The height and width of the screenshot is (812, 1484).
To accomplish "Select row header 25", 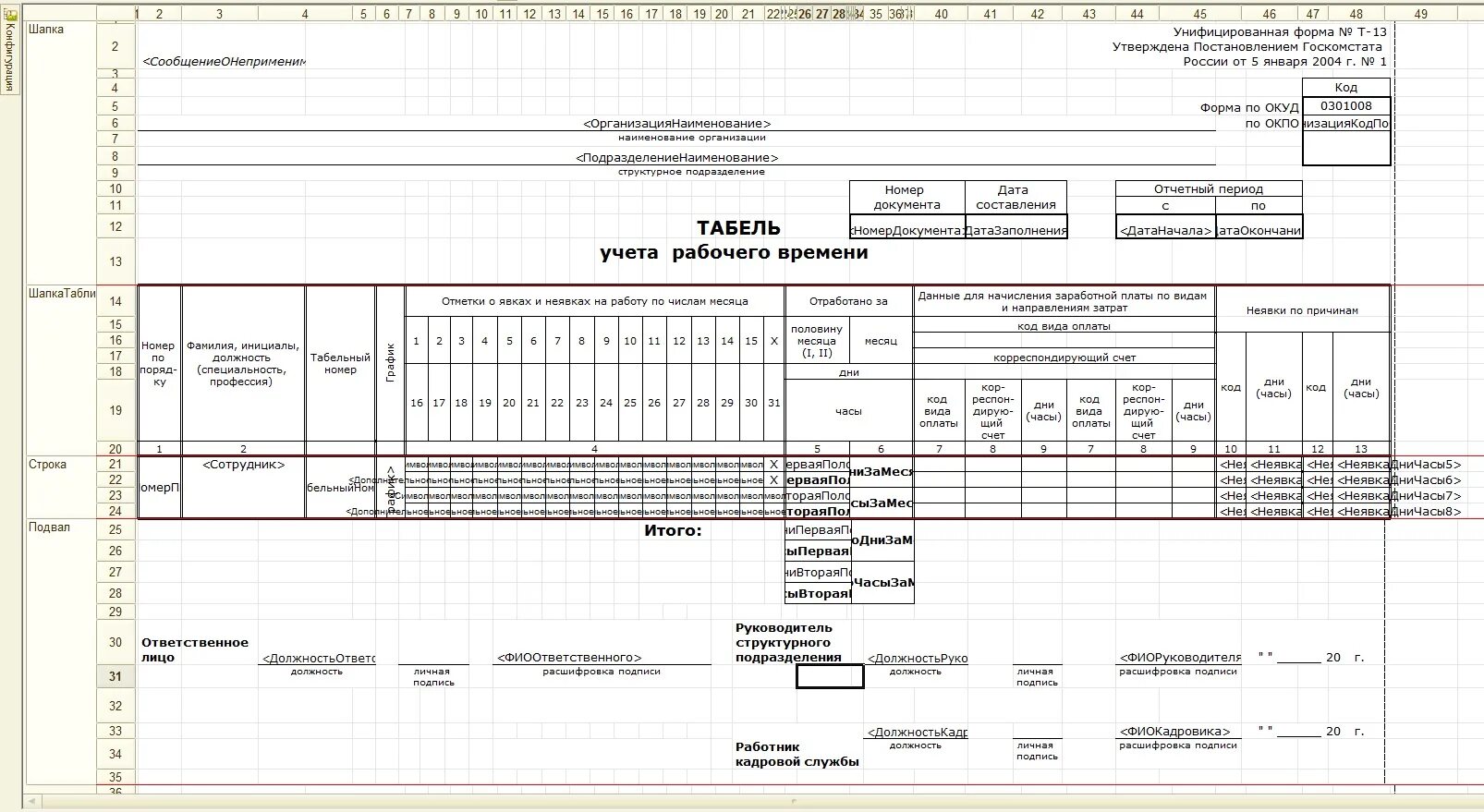I will [x=116, y=529].
